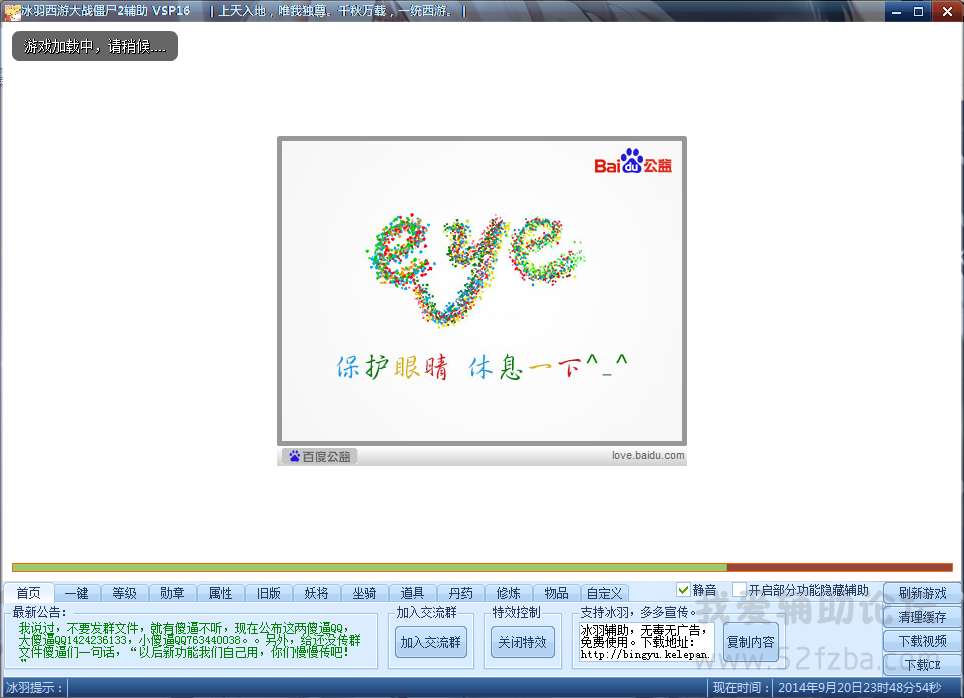Screen dimensions: 964x698
Task: Click the eye protection ad image
Action: (482, 291)
